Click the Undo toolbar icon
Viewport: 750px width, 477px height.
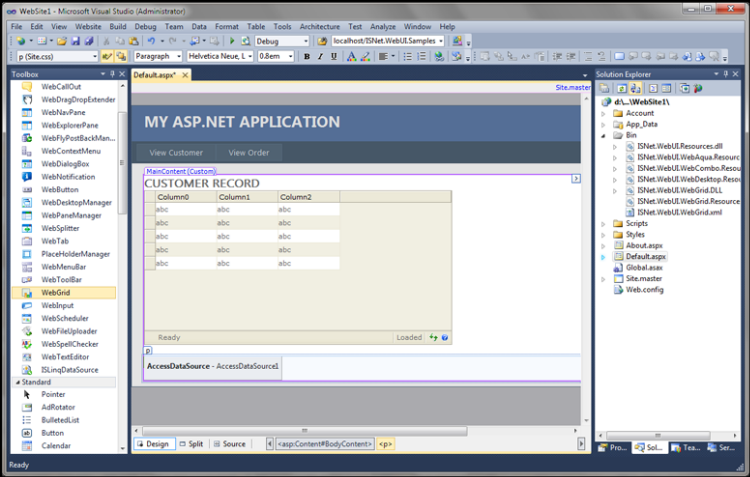click(151, 41)
